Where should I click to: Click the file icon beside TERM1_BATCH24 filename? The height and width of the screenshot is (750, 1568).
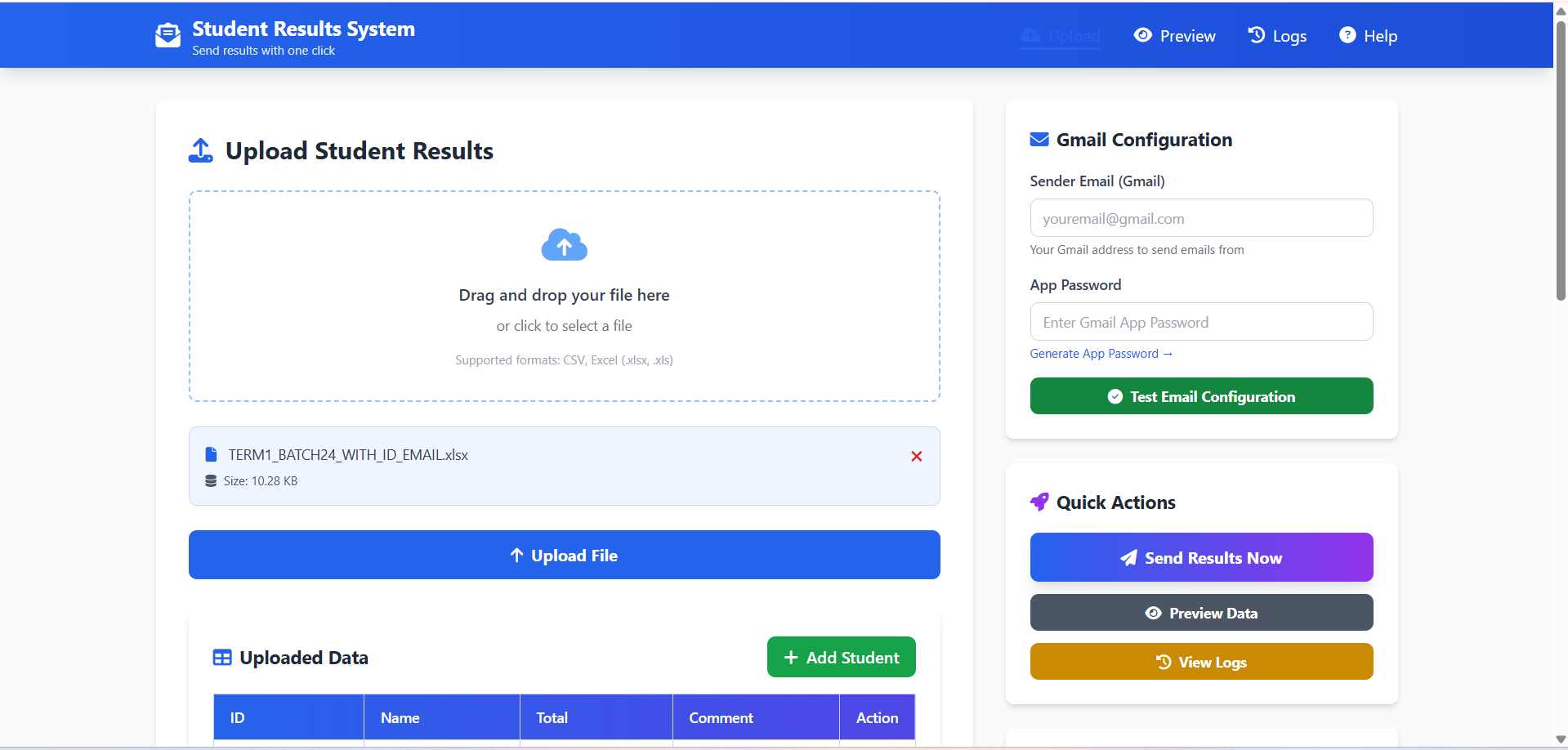tap(211, 455)
